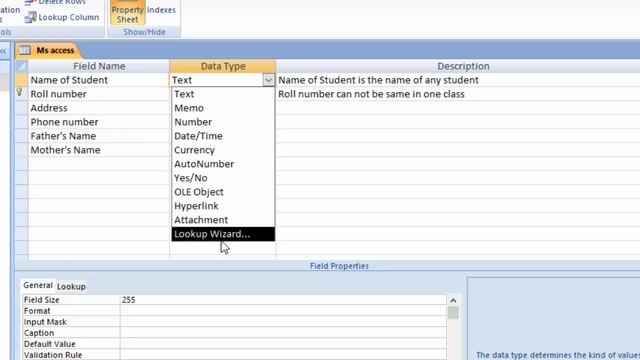This screenshot has height=360, width=640.
Task: Choose Currency data type
Action: click(223, 150)
